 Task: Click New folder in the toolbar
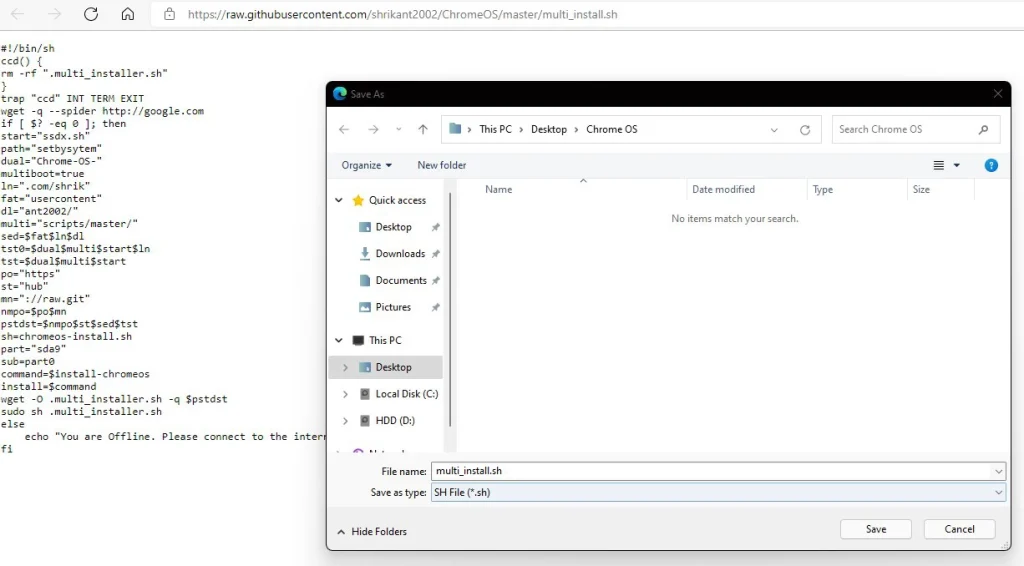pos(441,165)
